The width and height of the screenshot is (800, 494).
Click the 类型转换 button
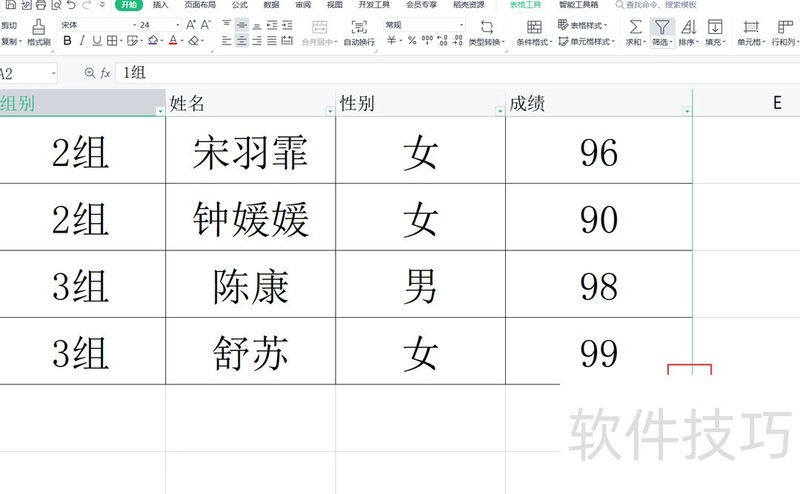point(487,33)
